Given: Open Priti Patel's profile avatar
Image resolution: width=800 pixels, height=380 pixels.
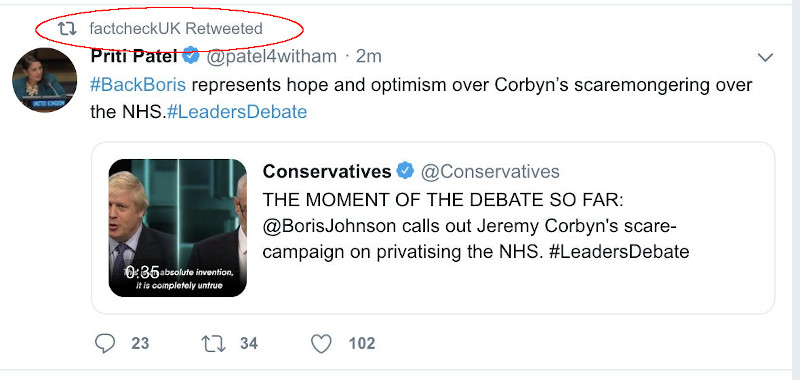Looking at the screenshot, I should [44, 80].
